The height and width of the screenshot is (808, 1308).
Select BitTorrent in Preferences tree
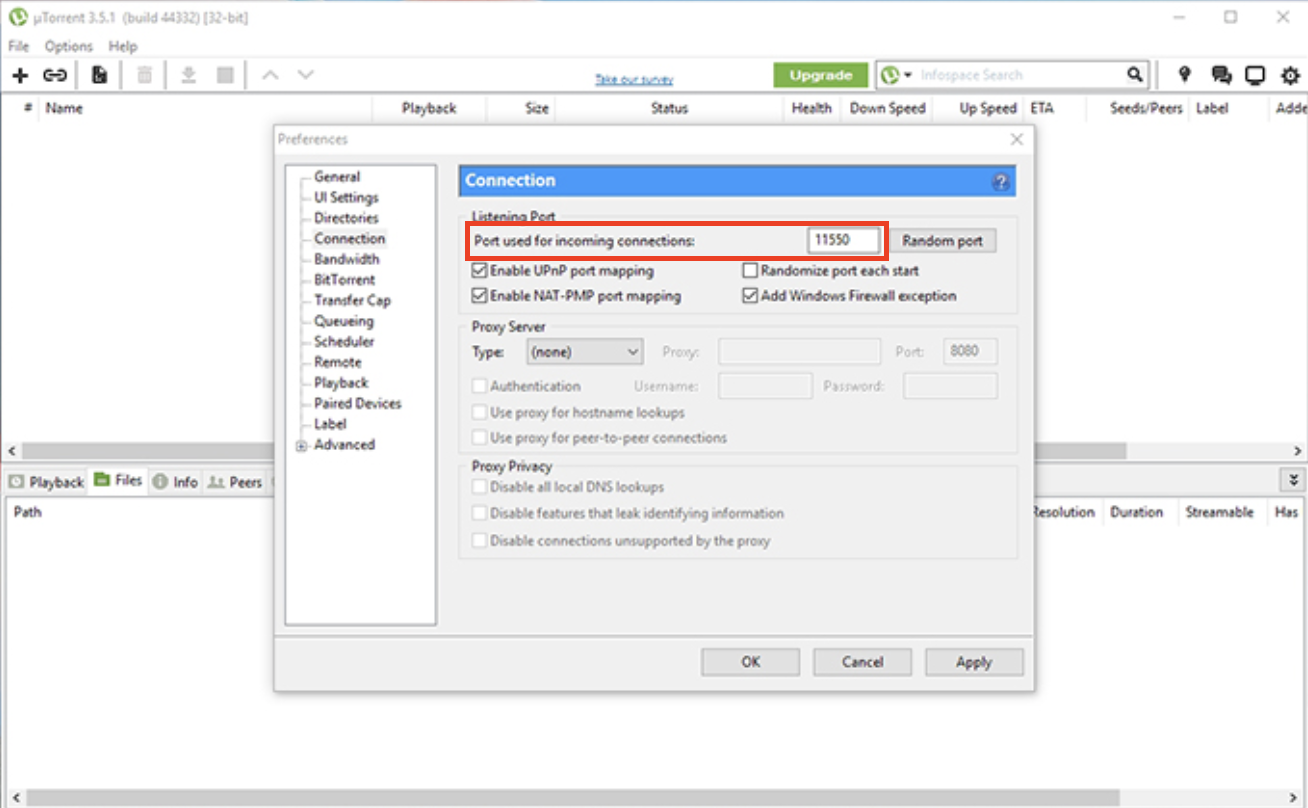[345, 280]
